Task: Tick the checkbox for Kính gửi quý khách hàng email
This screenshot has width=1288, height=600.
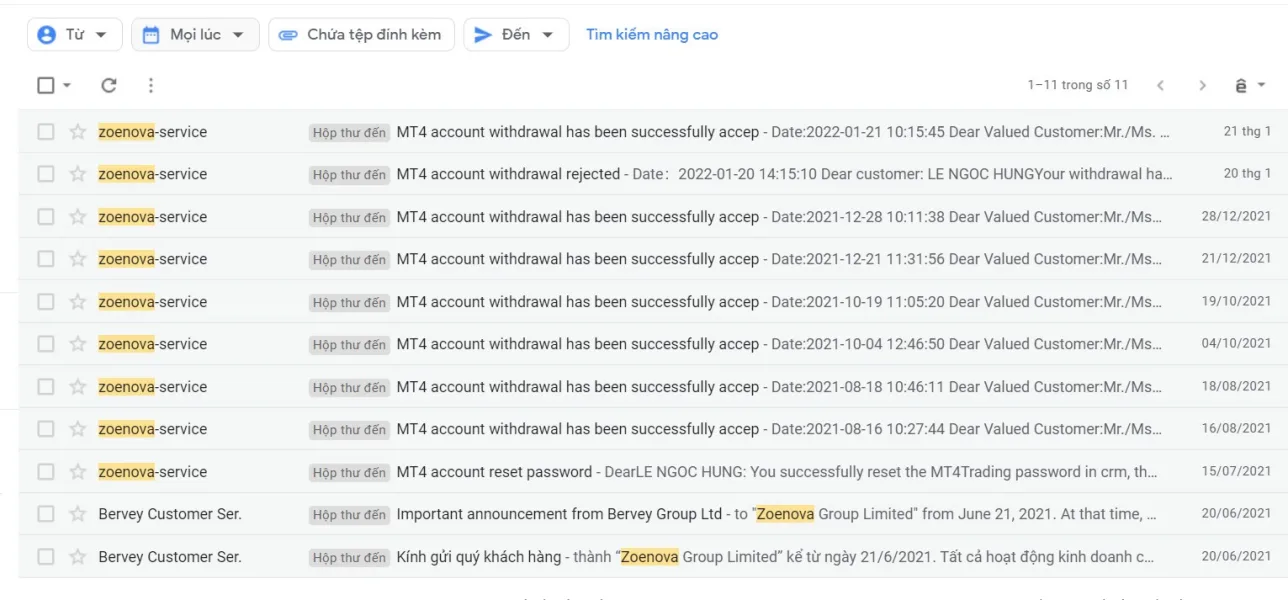Action: pos(46,557)
